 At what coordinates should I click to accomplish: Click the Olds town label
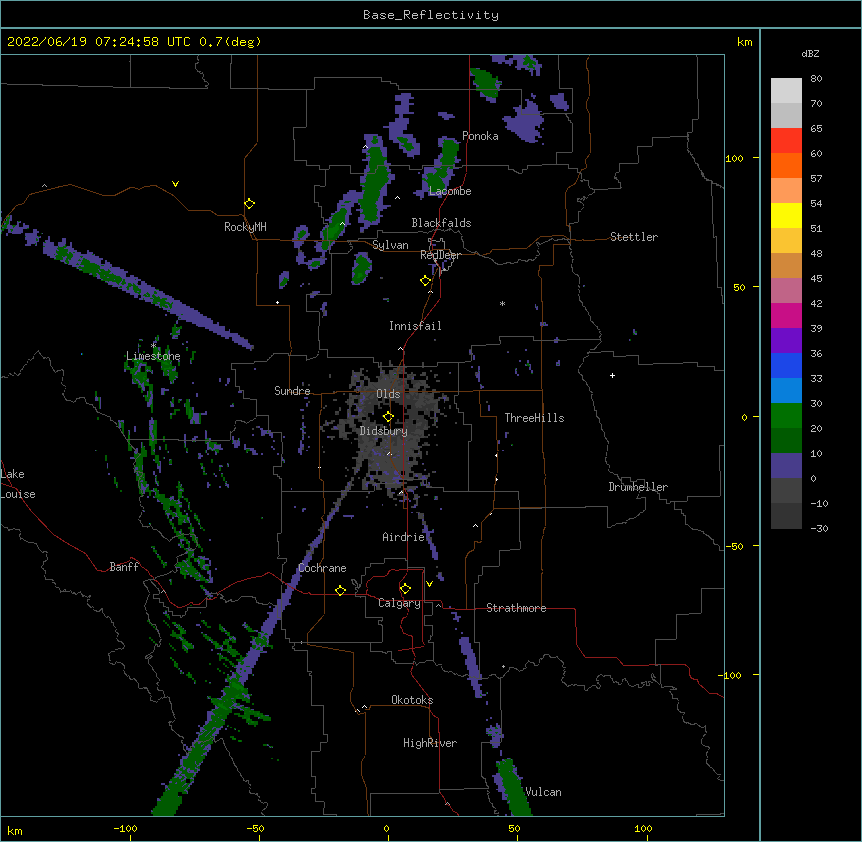[388, 394]
